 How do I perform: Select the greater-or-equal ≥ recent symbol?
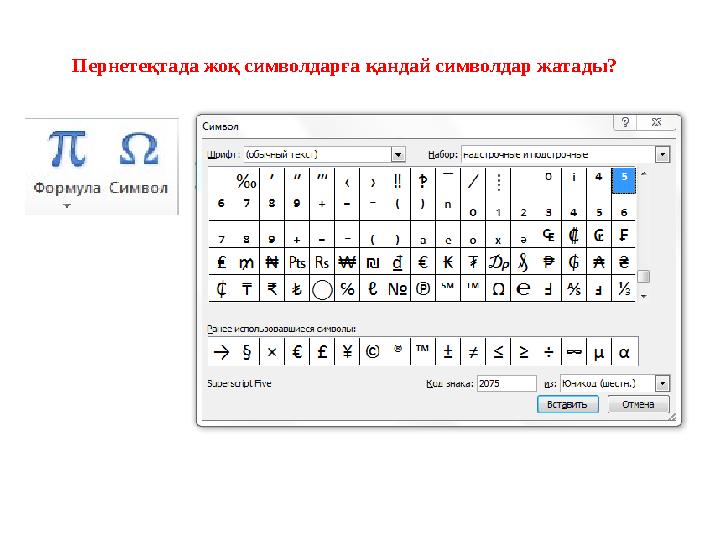coord(523,352)
